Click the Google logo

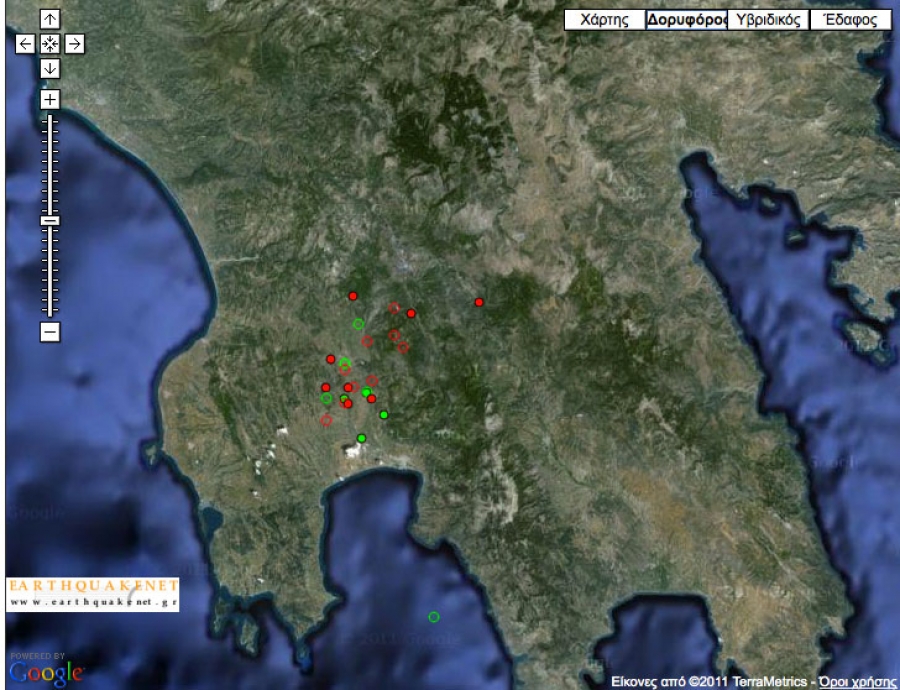pyautogui.click(x=47, y=672)
